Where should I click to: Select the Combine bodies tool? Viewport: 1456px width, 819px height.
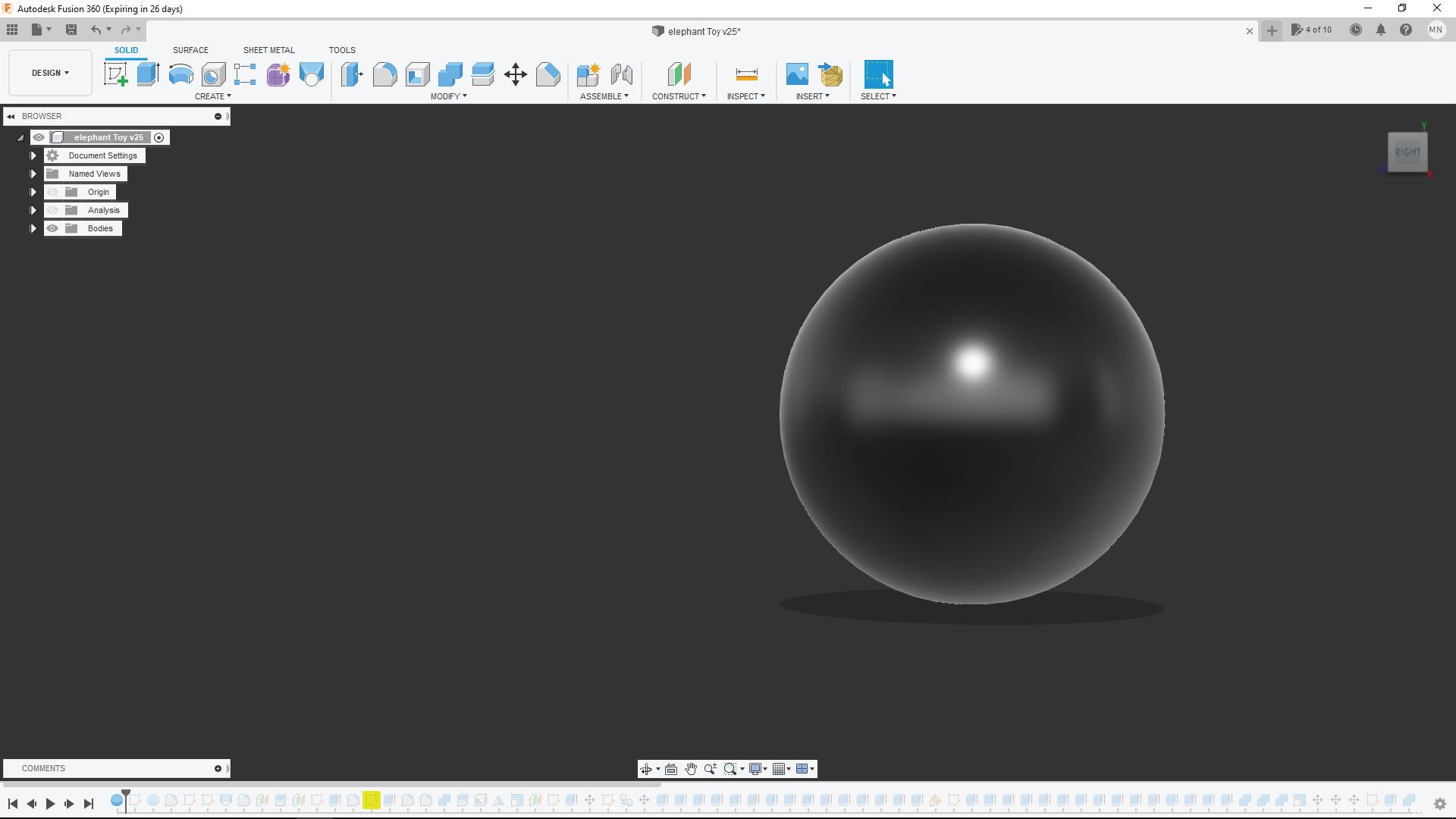click(450, 74)
